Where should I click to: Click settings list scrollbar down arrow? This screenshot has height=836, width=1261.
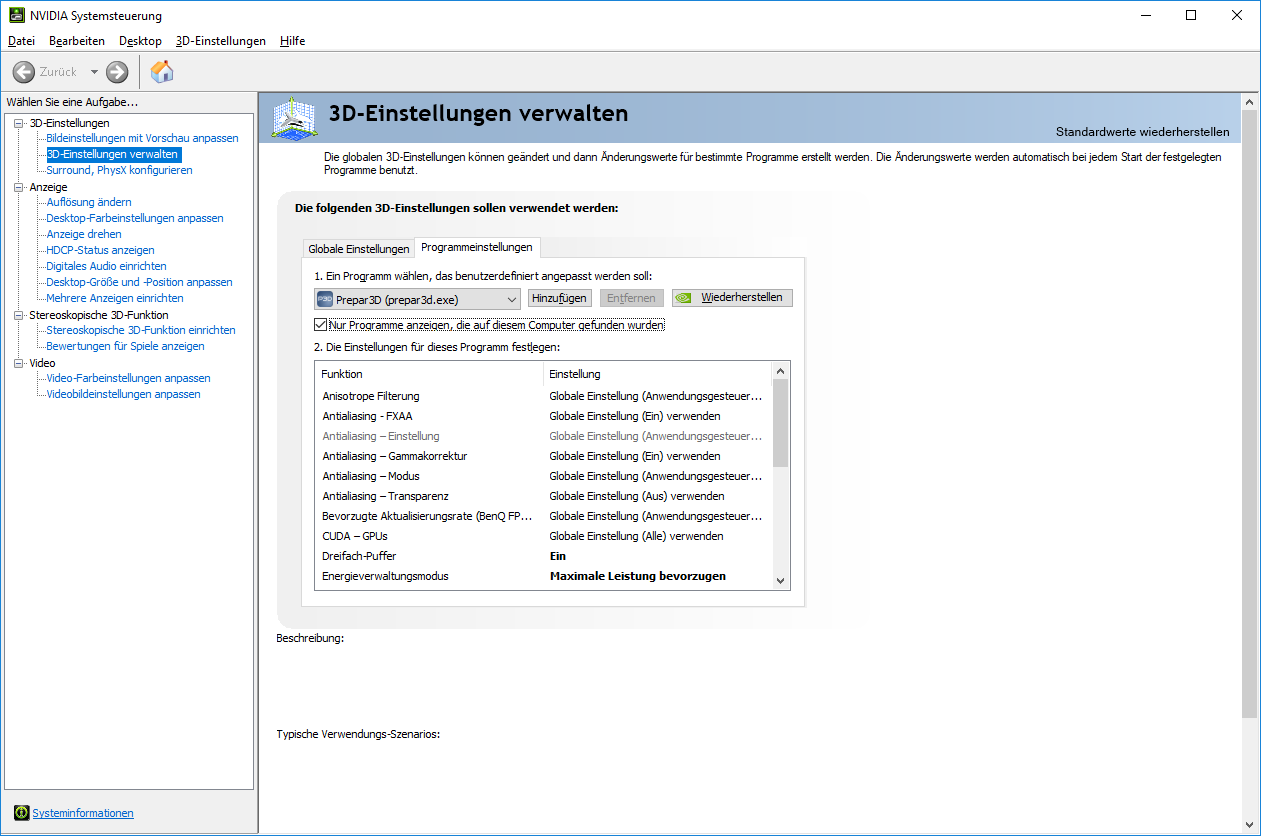click(781, 580)
